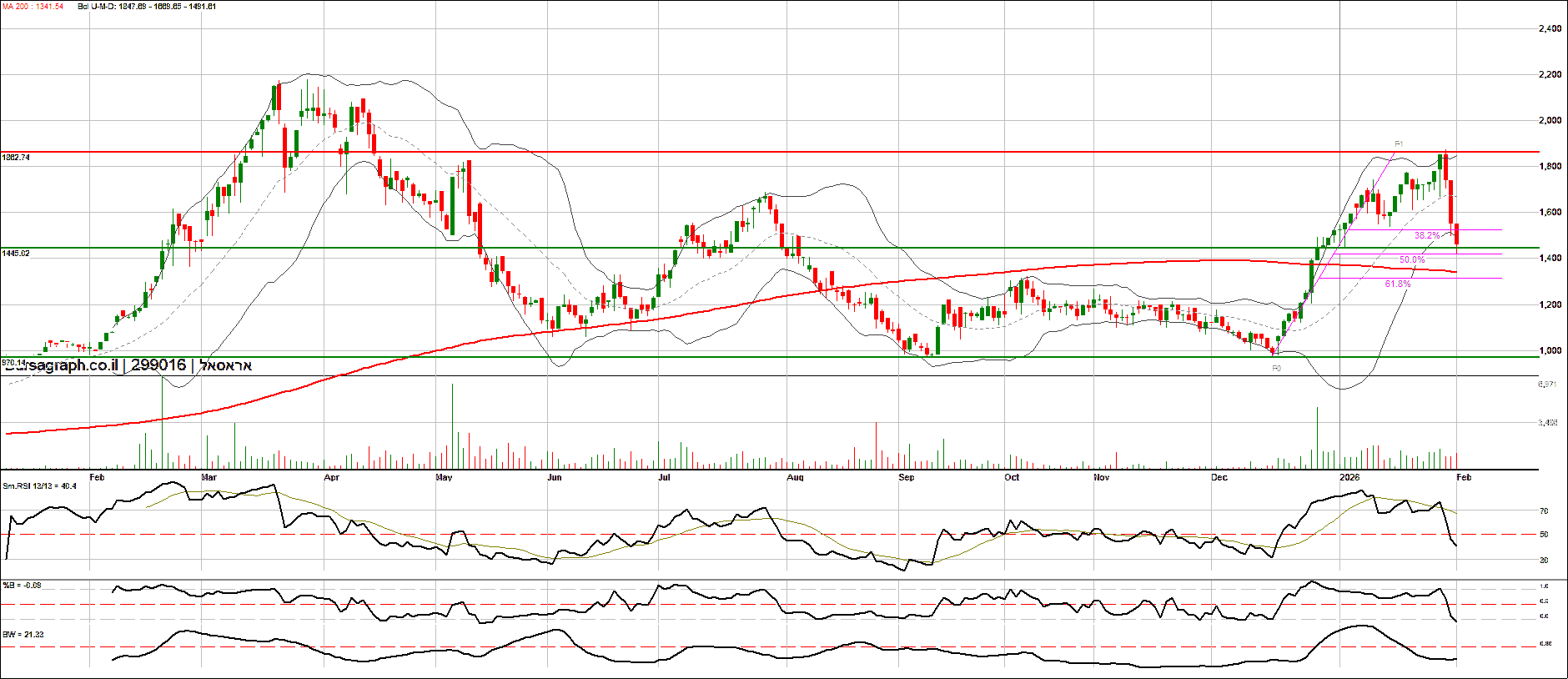The width and height of the screenshot is (1568, 679).
Task: Select the F1 Fibonacci anchor point
Action: click(x=1399, y=144)
